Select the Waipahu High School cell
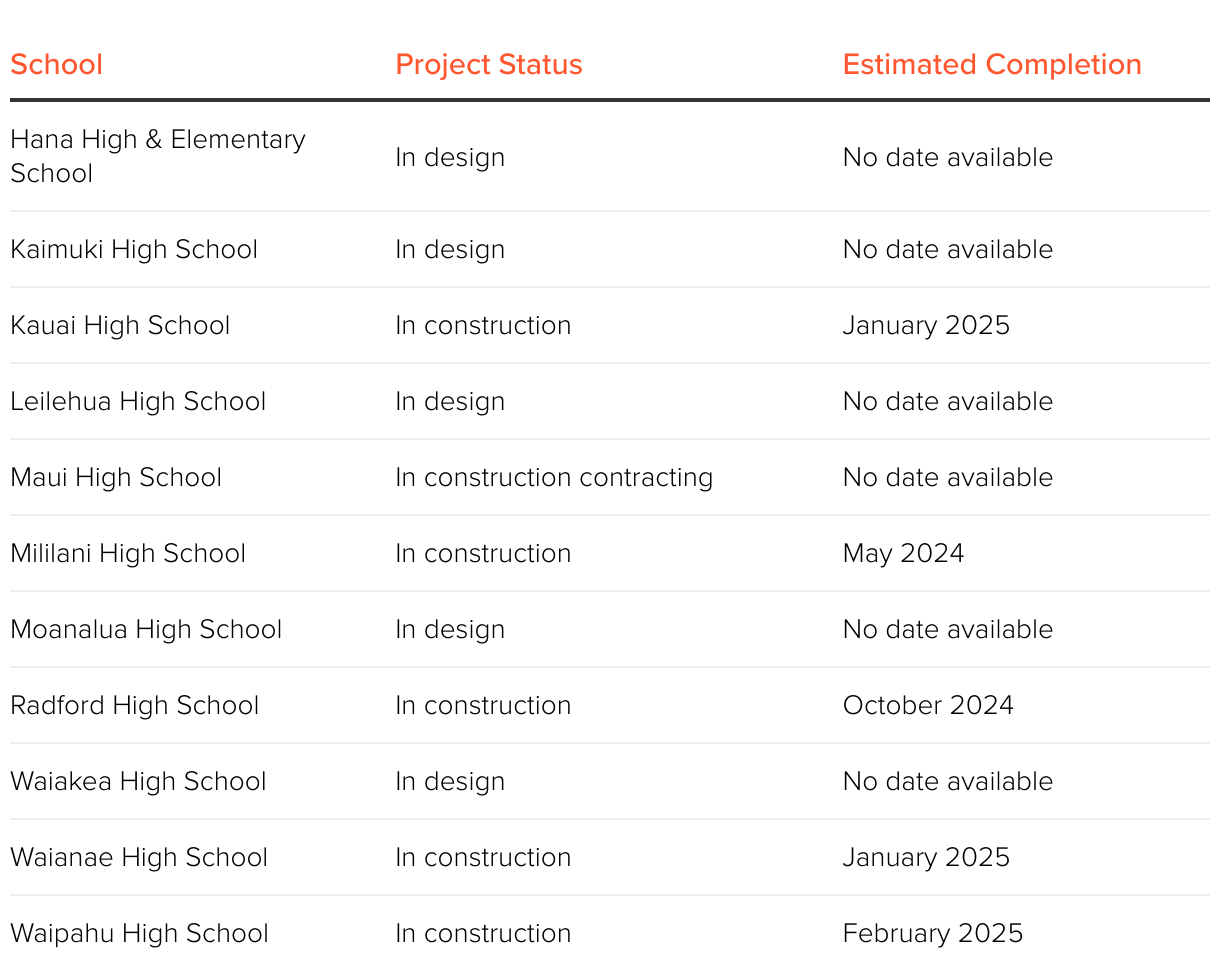 (x=139, y=933)
